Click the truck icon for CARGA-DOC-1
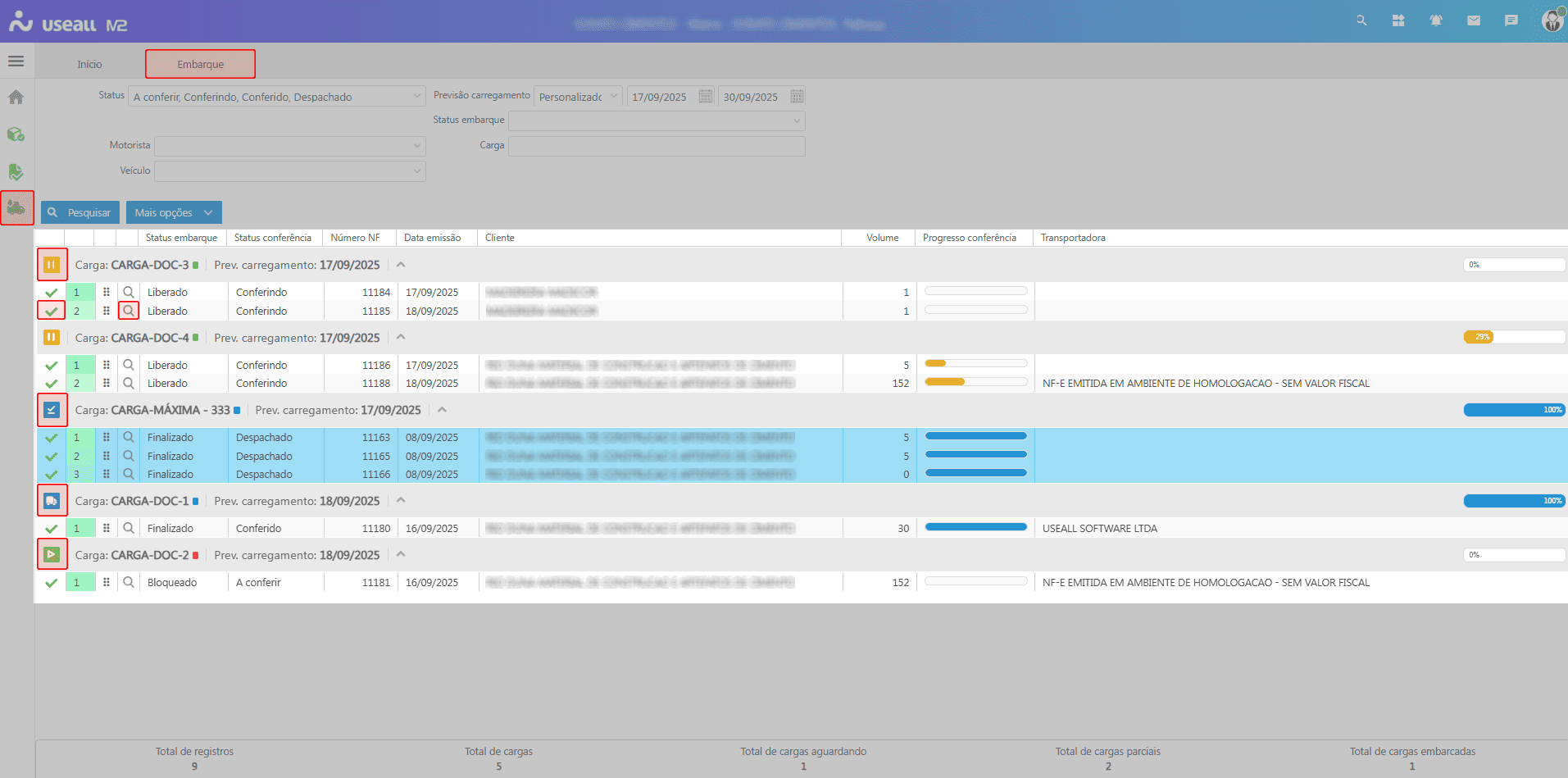This screenshot has width=1568, height=778. pos(52,501)
